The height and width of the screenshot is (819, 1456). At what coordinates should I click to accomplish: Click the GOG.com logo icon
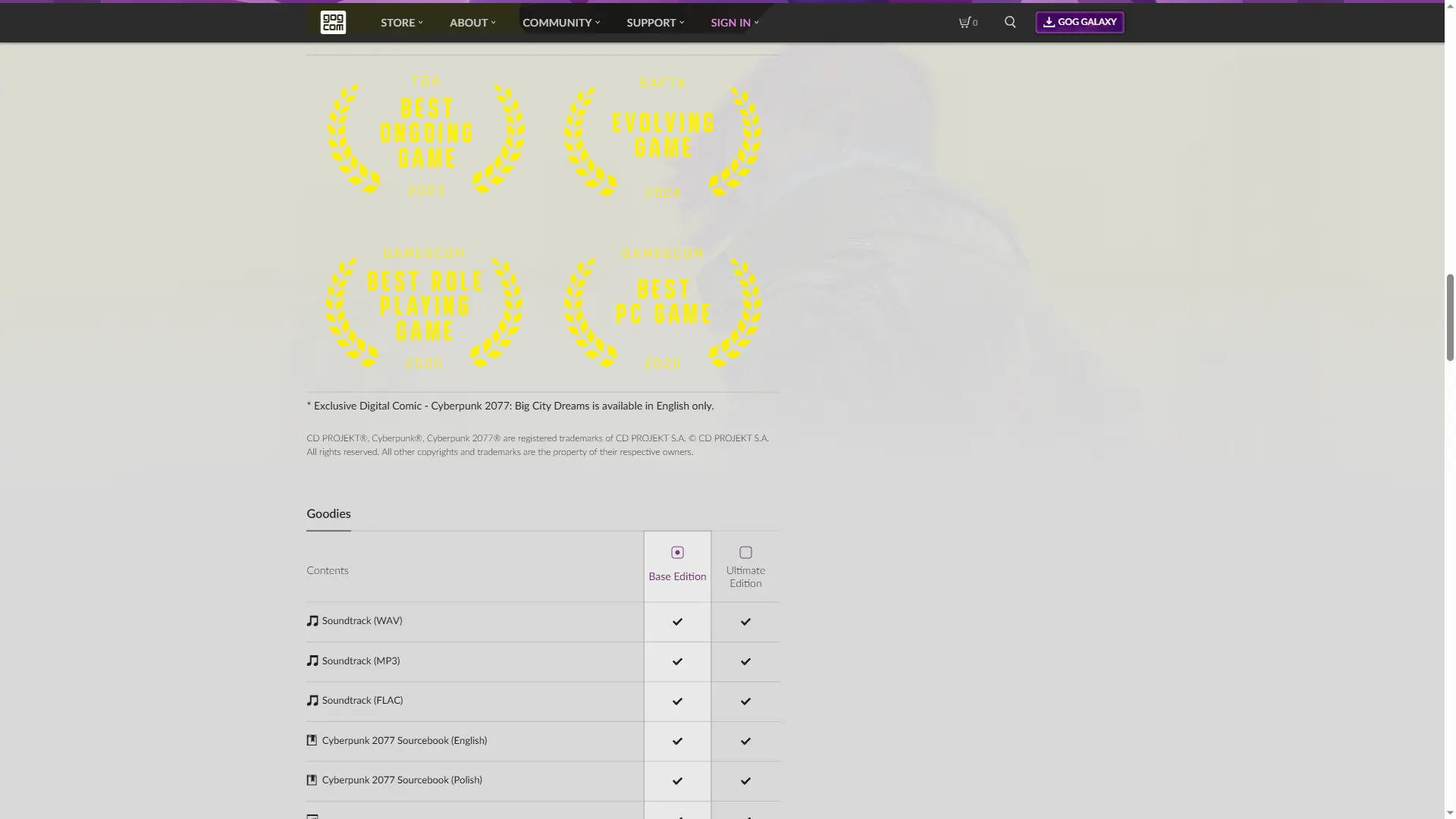[333, 22]
